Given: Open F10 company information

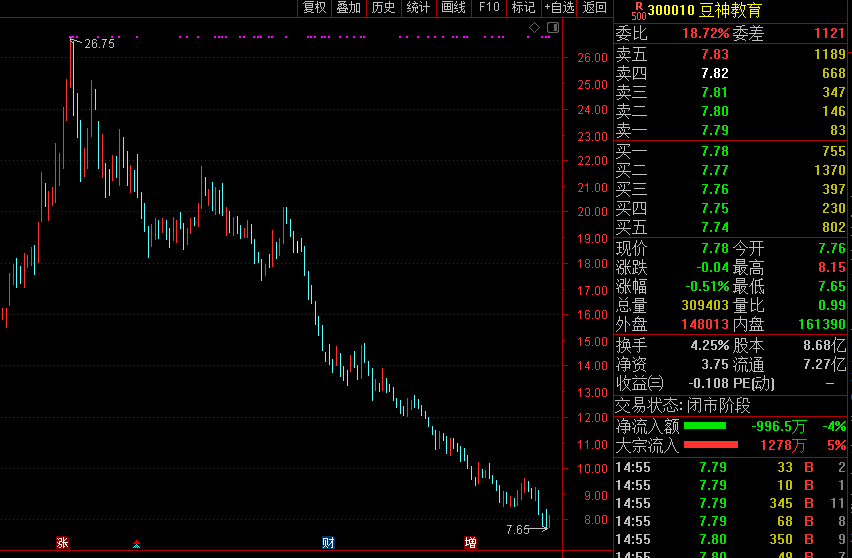Looking at the screenshot, I should coord(488,8).
